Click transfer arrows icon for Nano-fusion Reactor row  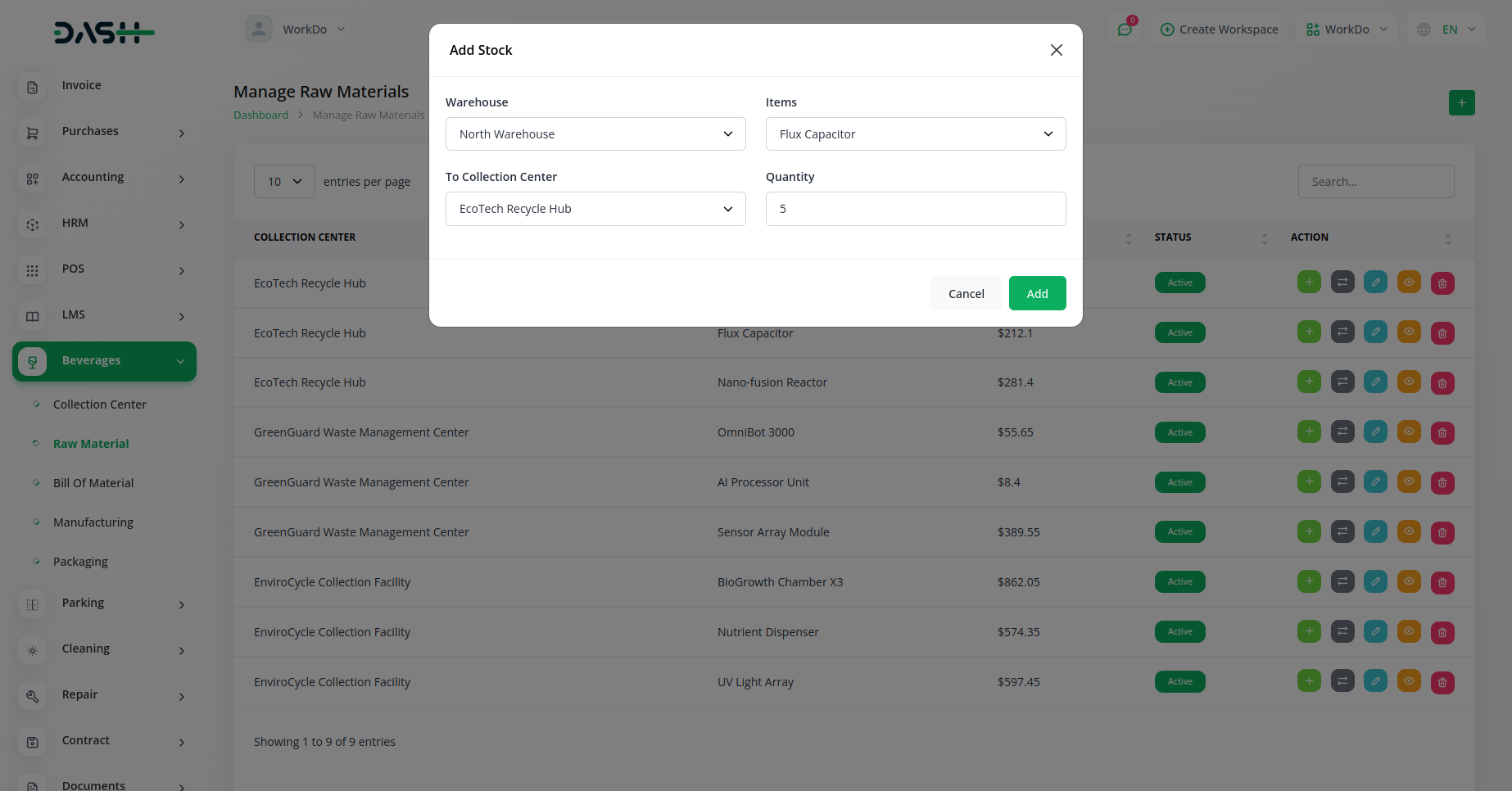[x=1342, y=382]
